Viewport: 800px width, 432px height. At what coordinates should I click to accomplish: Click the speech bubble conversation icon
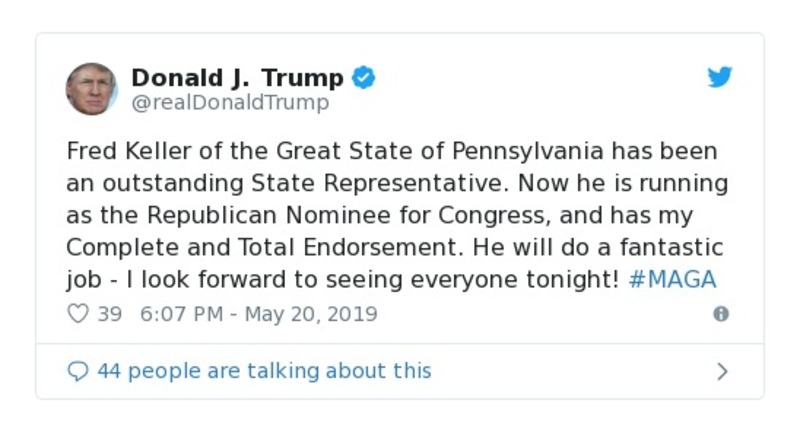(x=78, y=371)
